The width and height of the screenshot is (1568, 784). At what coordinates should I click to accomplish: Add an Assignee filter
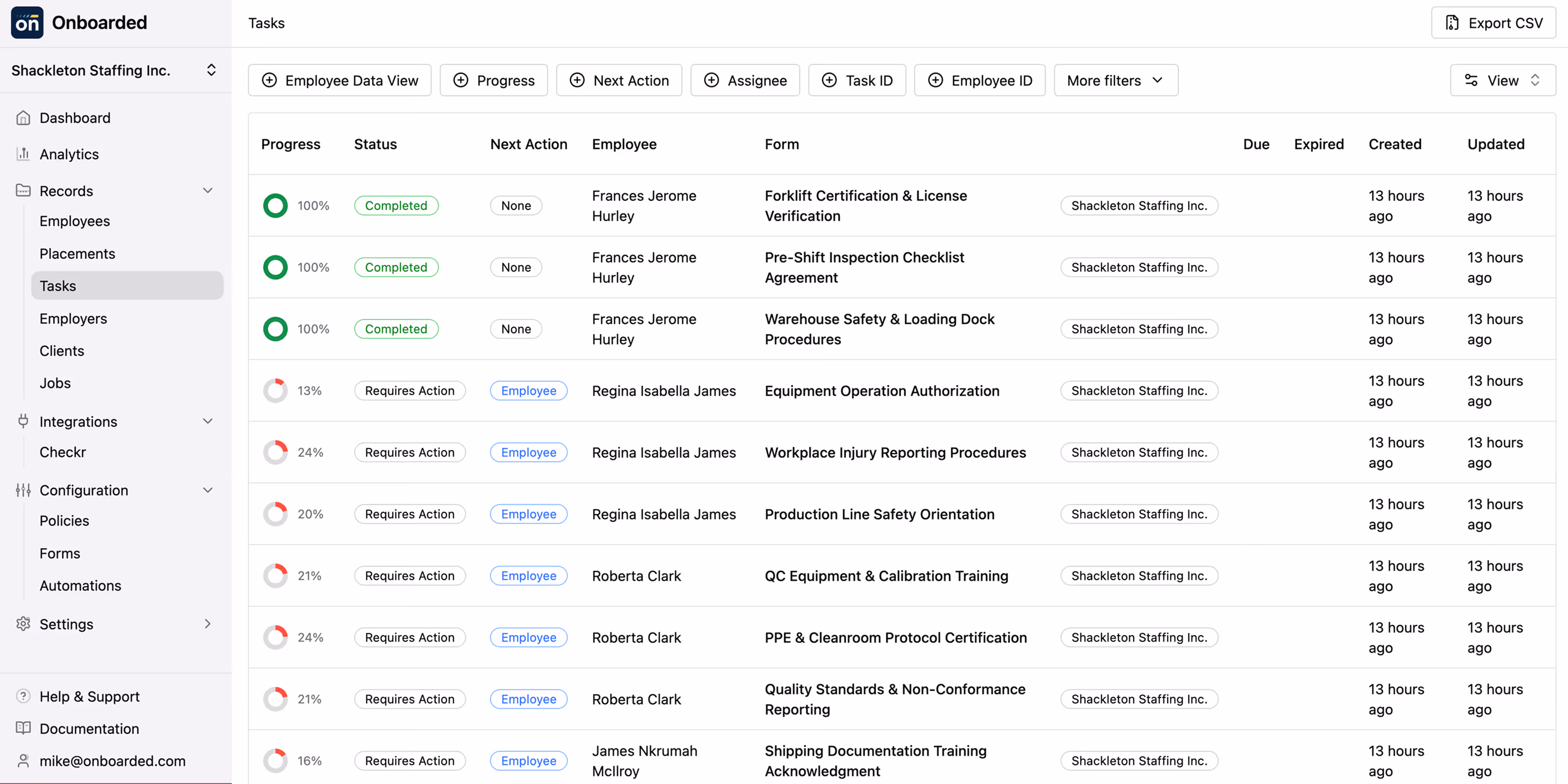pos(745,80)
